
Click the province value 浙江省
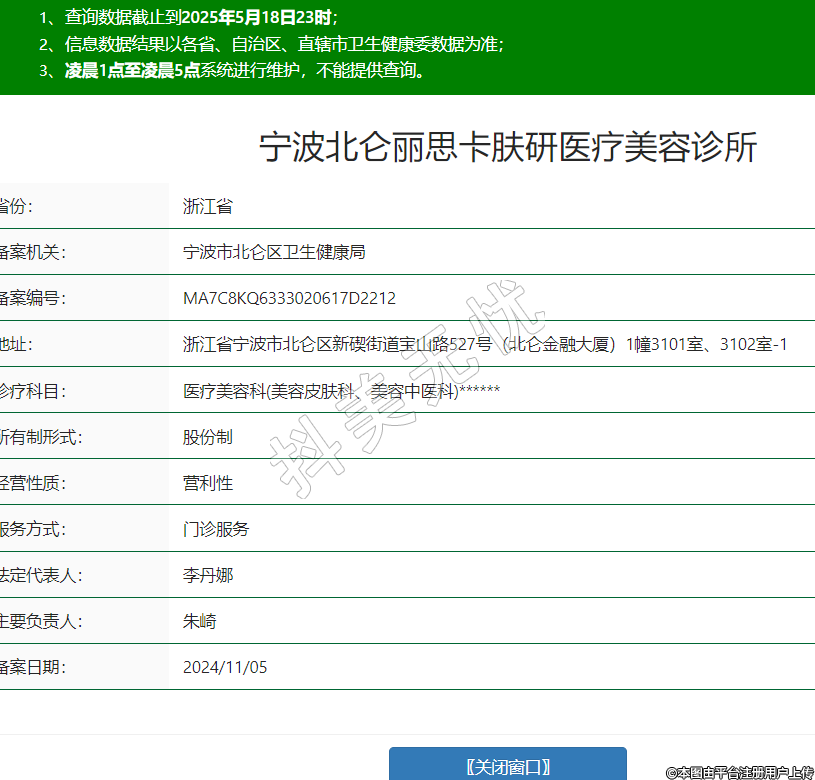coord(208,207)
